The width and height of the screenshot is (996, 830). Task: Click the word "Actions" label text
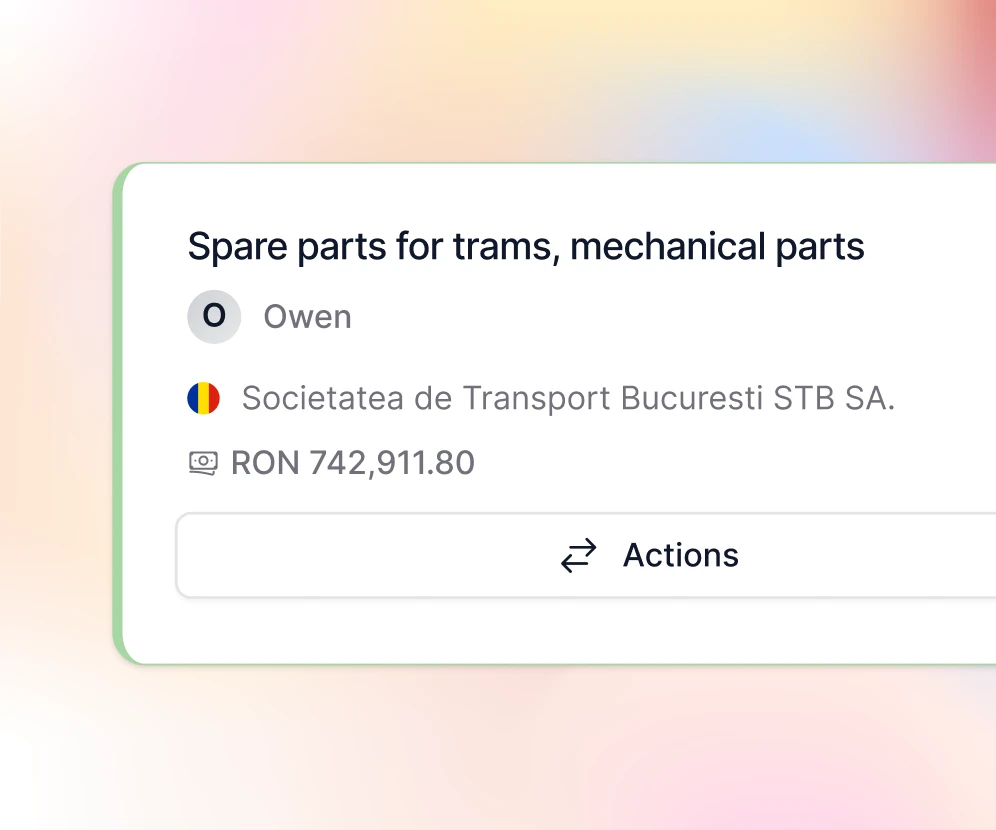680,555
